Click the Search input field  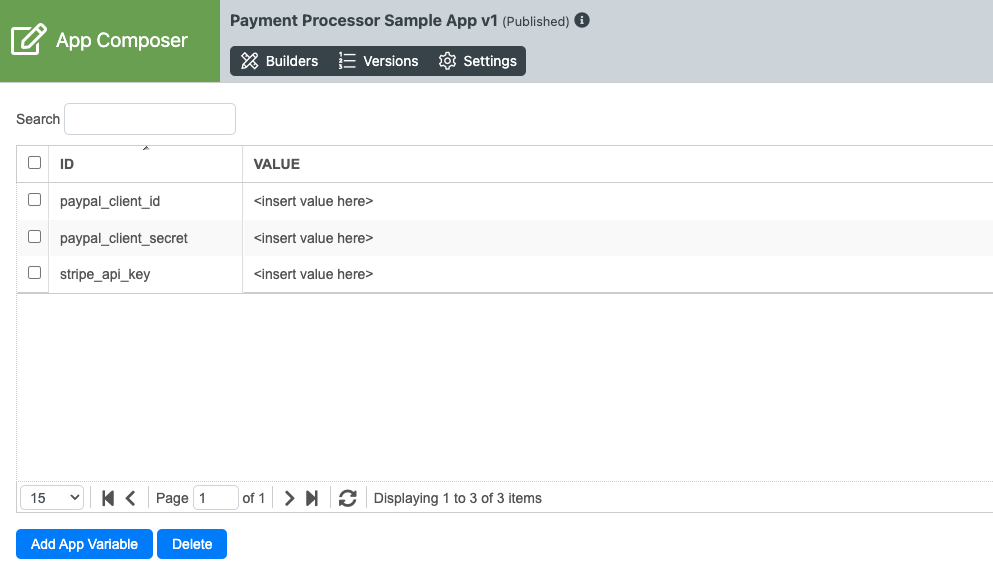[150, 119]
